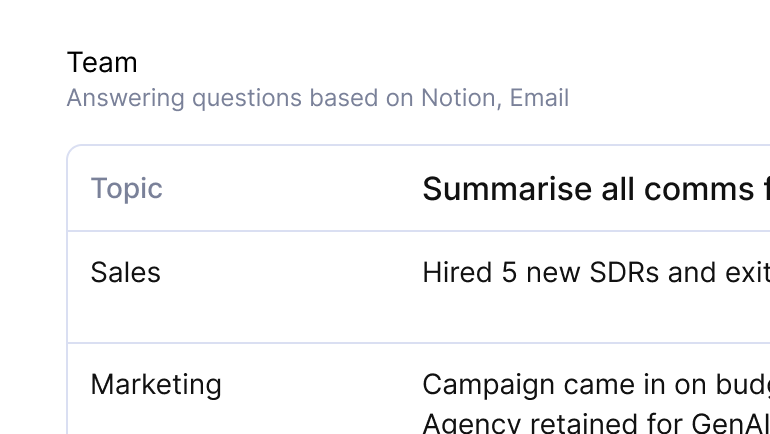Select the Topic column header
This screenshot has width=770, height=434.
[x=126, y=189]
